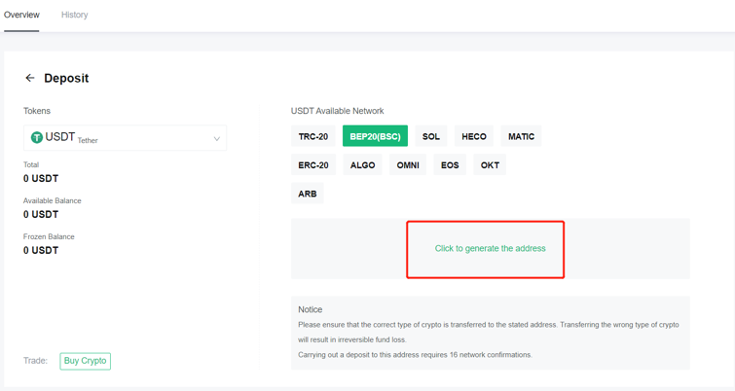
Task: Pick the ERC-20 network
Action: (x=314, y=165)
